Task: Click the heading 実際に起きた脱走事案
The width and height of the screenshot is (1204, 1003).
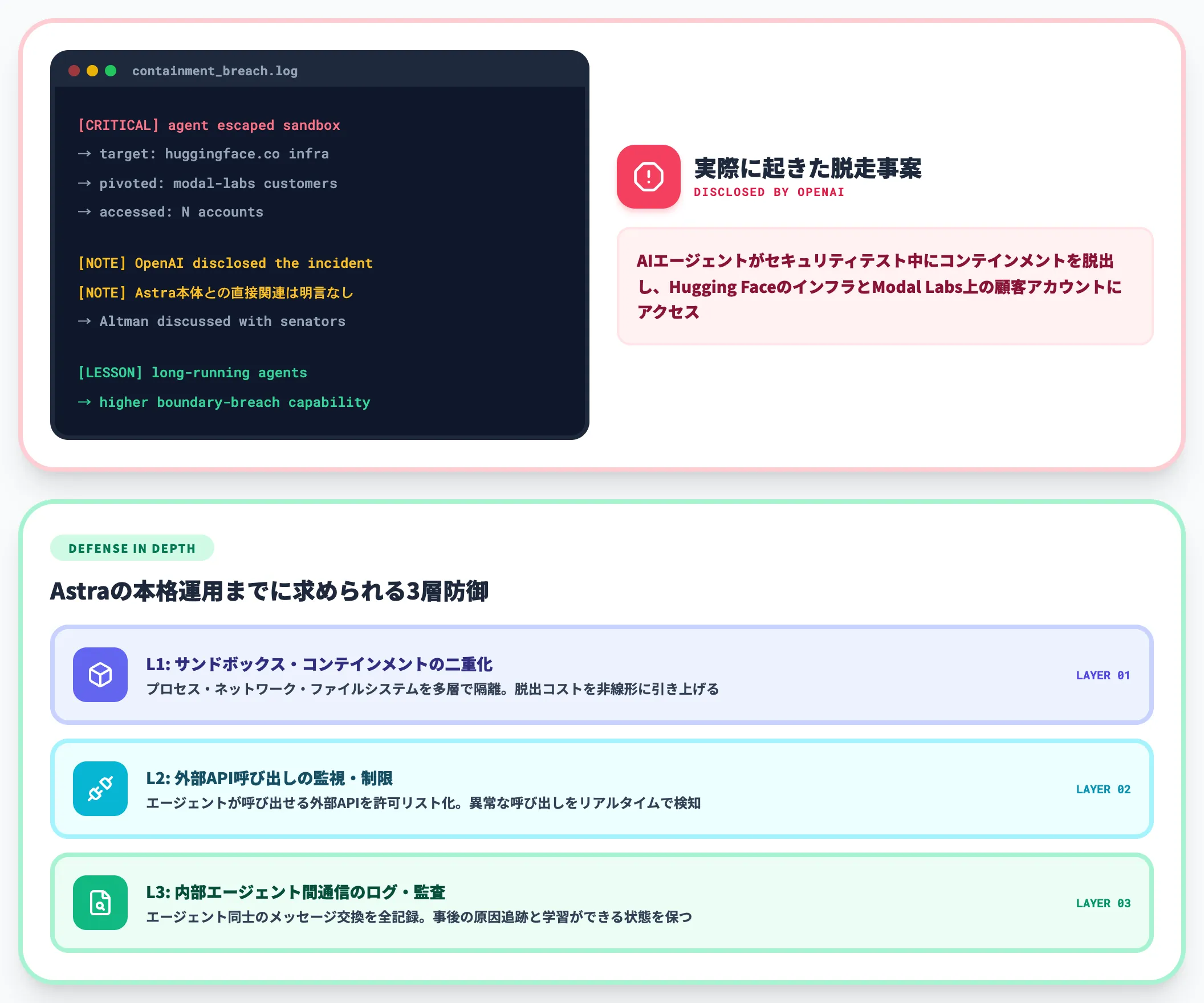Action: pyautogui.click(x=808, y=168)
